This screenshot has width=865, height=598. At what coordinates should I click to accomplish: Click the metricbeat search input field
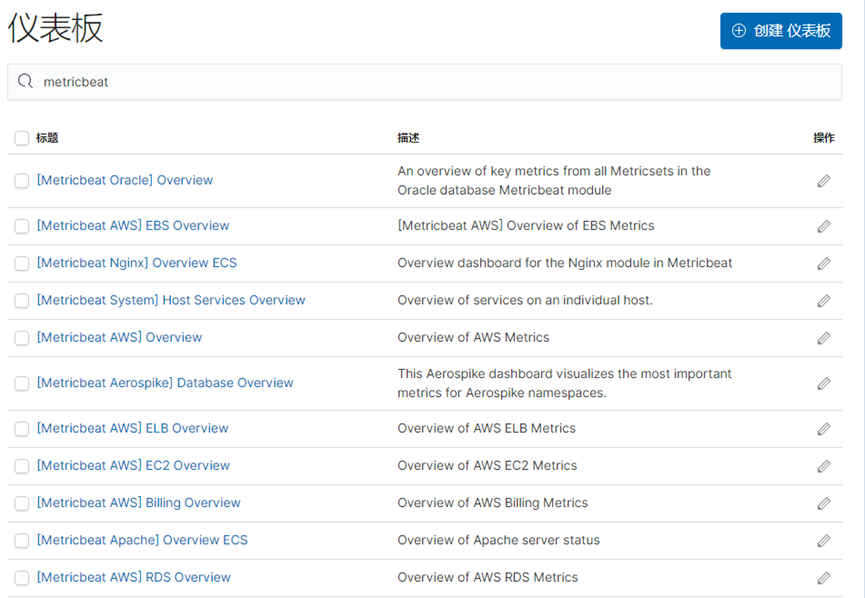pyautogui.click(x=424, y=82)
